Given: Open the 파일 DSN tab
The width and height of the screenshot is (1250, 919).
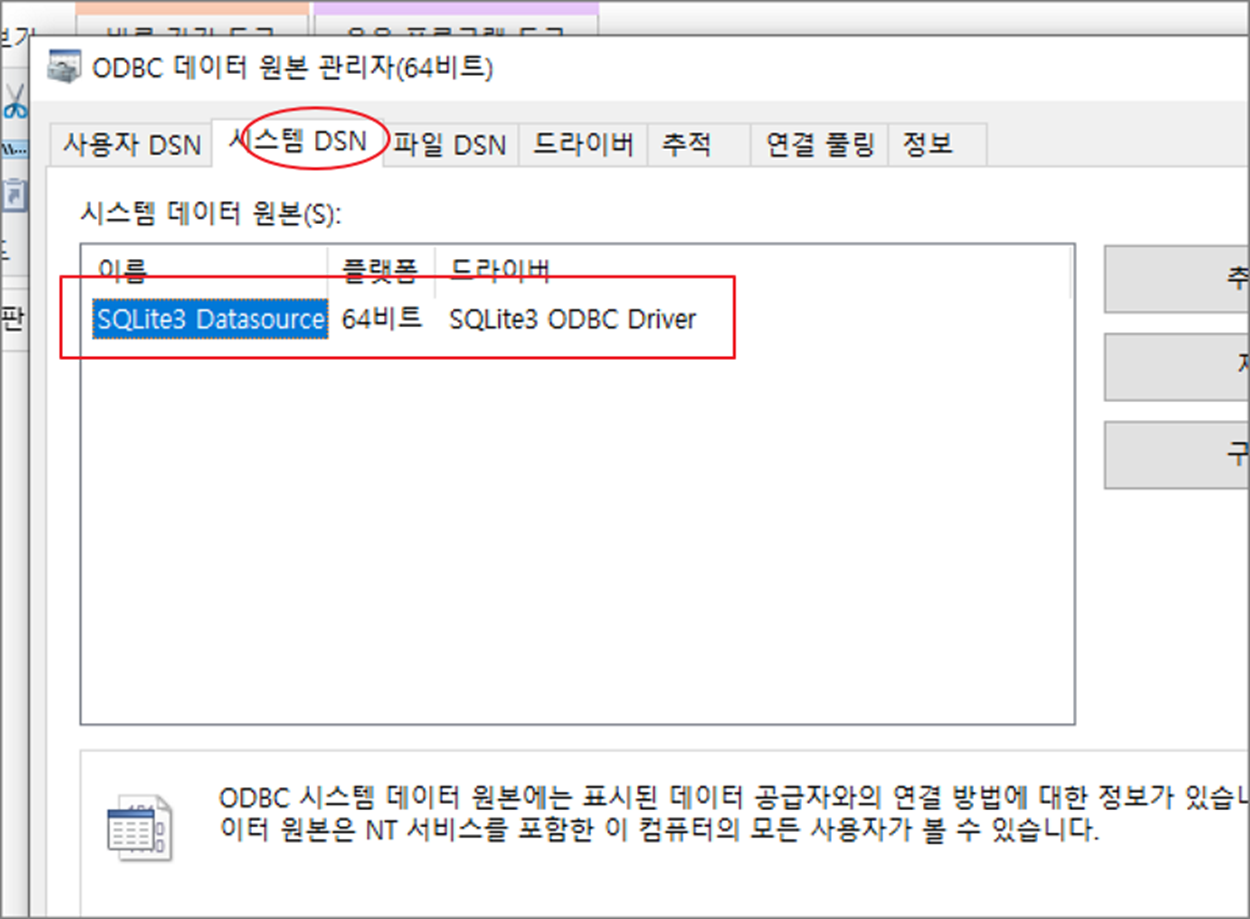Looking at the screenshot, I should point(449,146).
